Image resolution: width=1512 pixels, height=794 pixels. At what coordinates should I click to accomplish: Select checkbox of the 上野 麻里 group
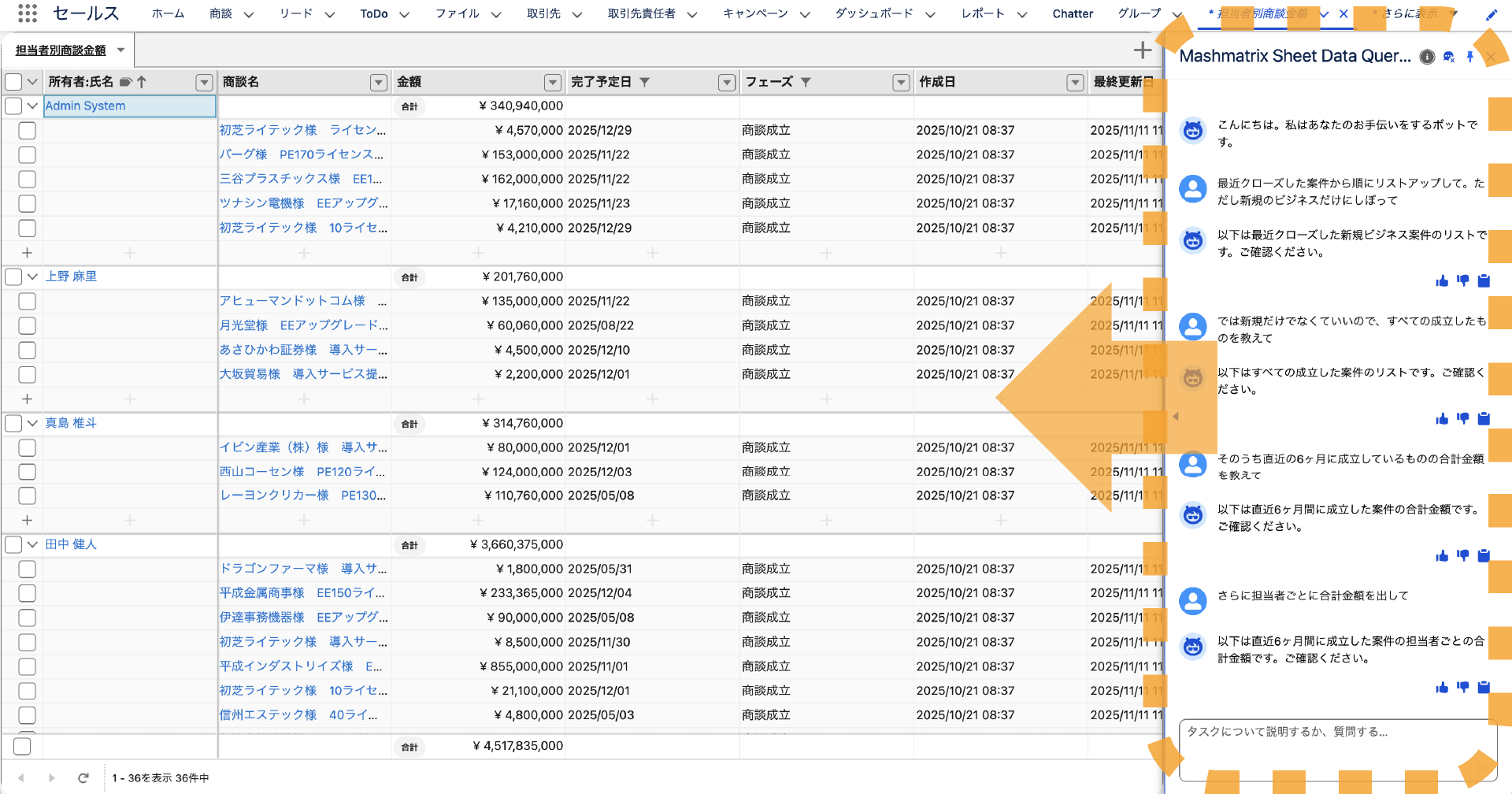click(13, 276)
